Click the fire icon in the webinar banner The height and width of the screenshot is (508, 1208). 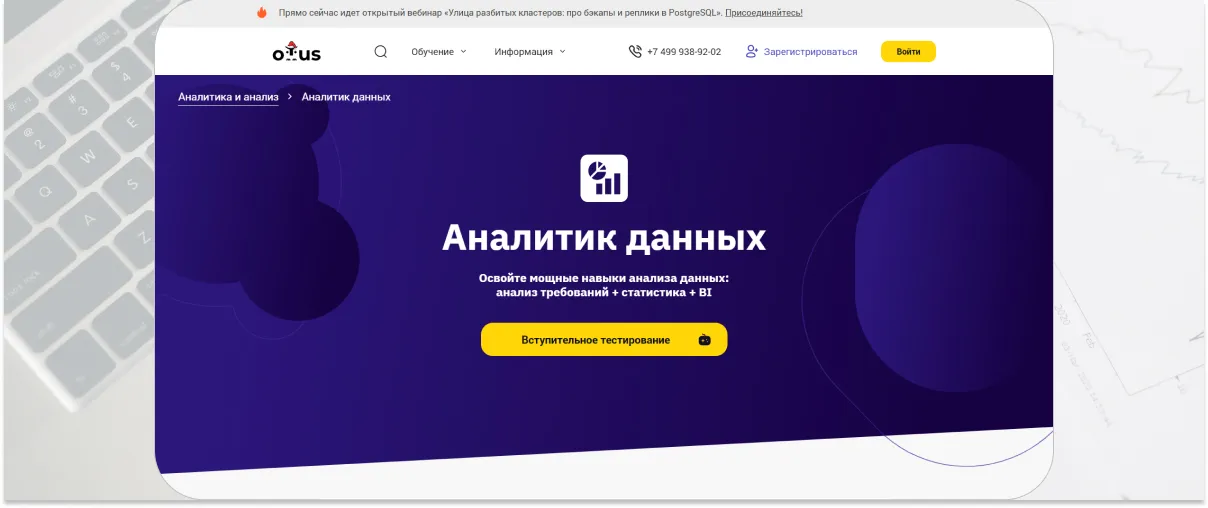262,13
